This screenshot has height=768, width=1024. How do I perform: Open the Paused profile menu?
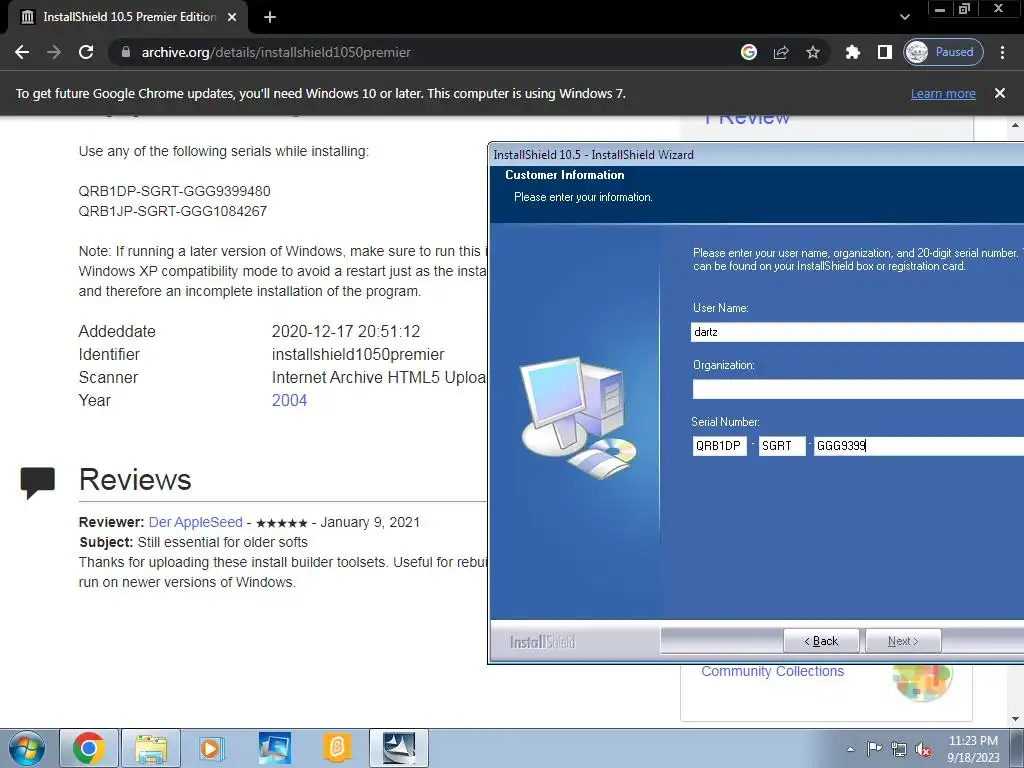tap(944, 52)
